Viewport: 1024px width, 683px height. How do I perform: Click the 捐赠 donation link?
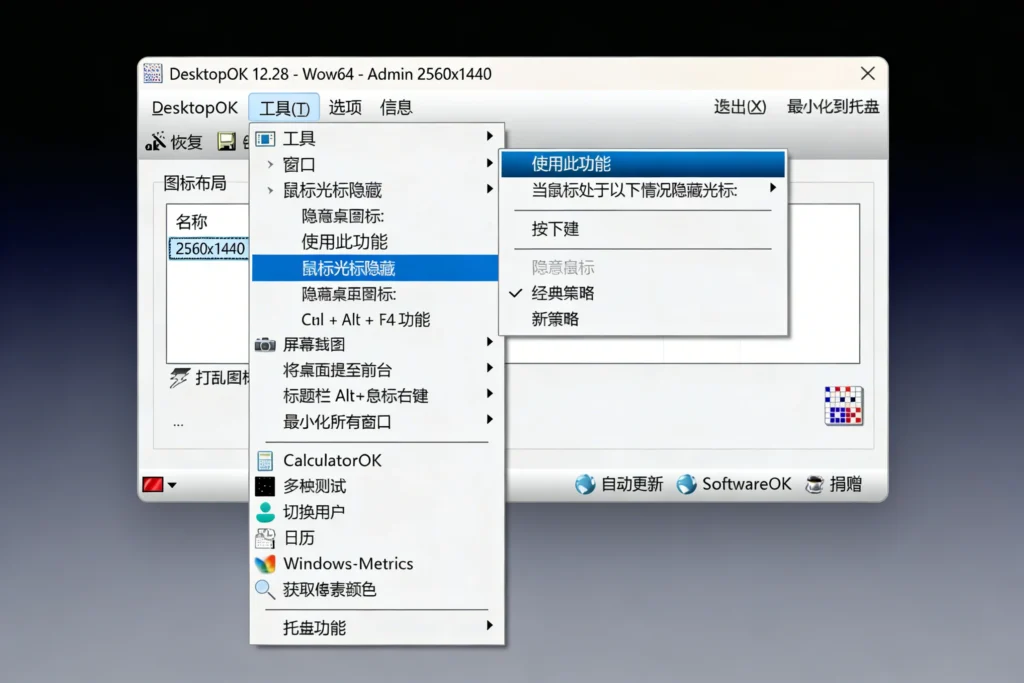point(845,484)
